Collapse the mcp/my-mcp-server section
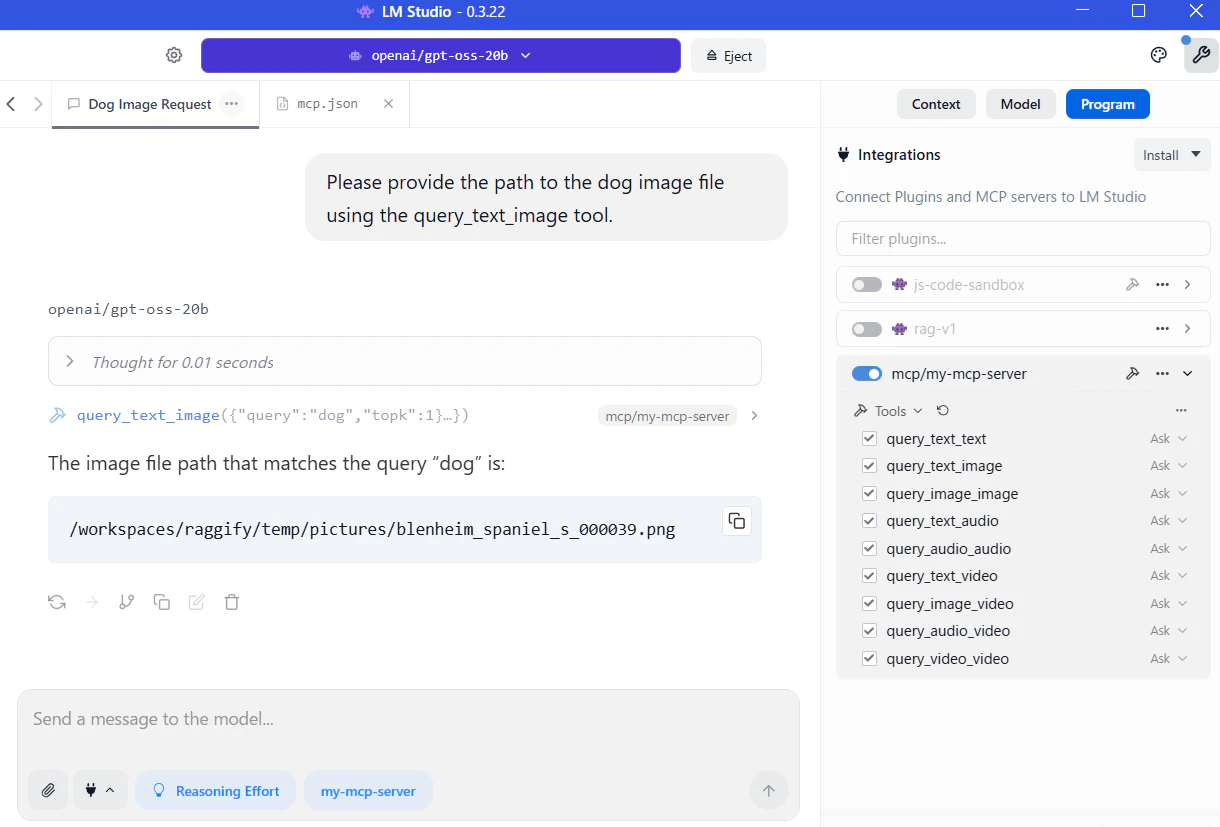This screenshot has height=827, width=1220. [1188, 374]
